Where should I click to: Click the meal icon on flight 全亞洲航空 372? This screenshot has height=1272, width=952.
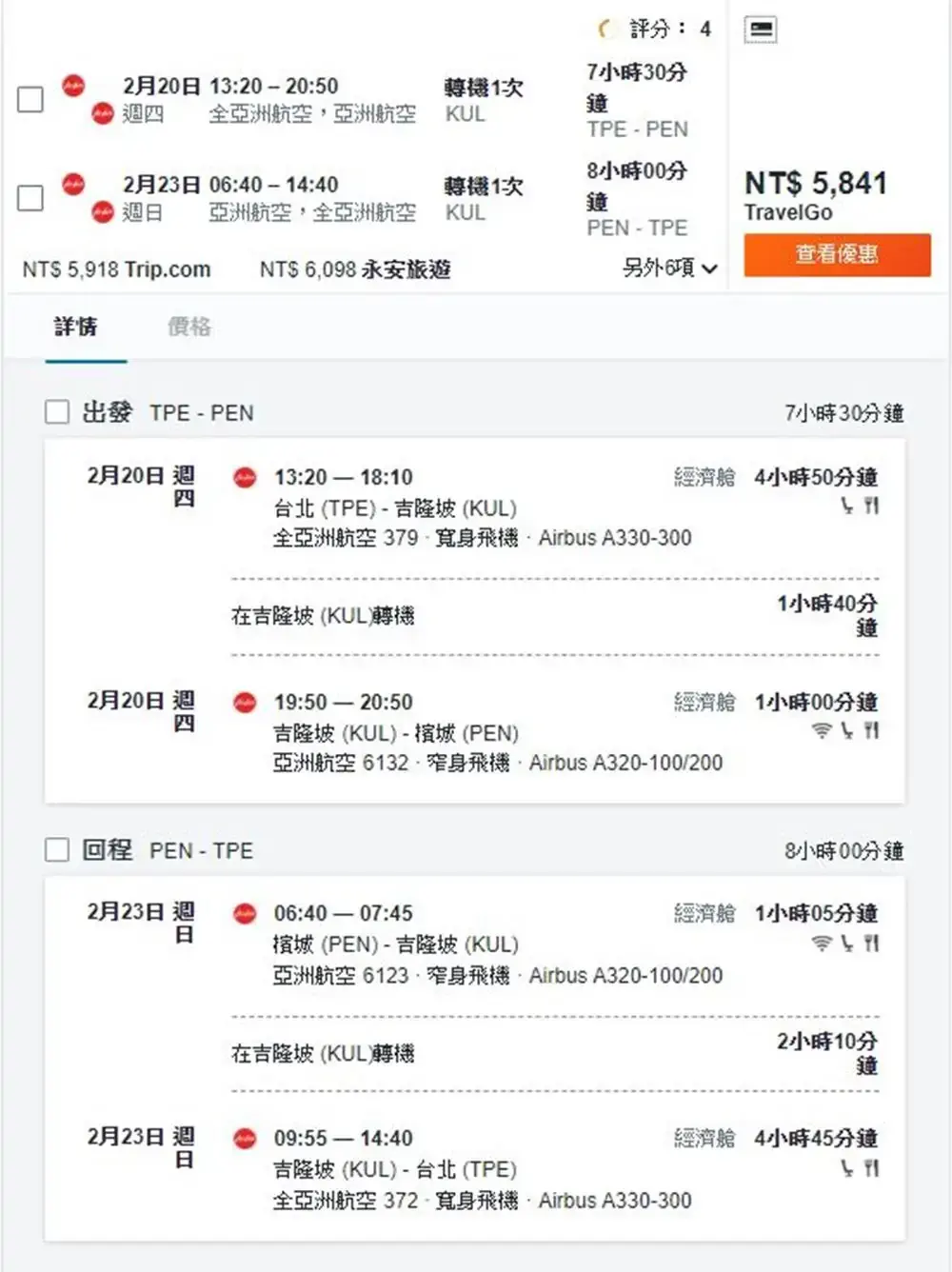[x=871, y=1167]
